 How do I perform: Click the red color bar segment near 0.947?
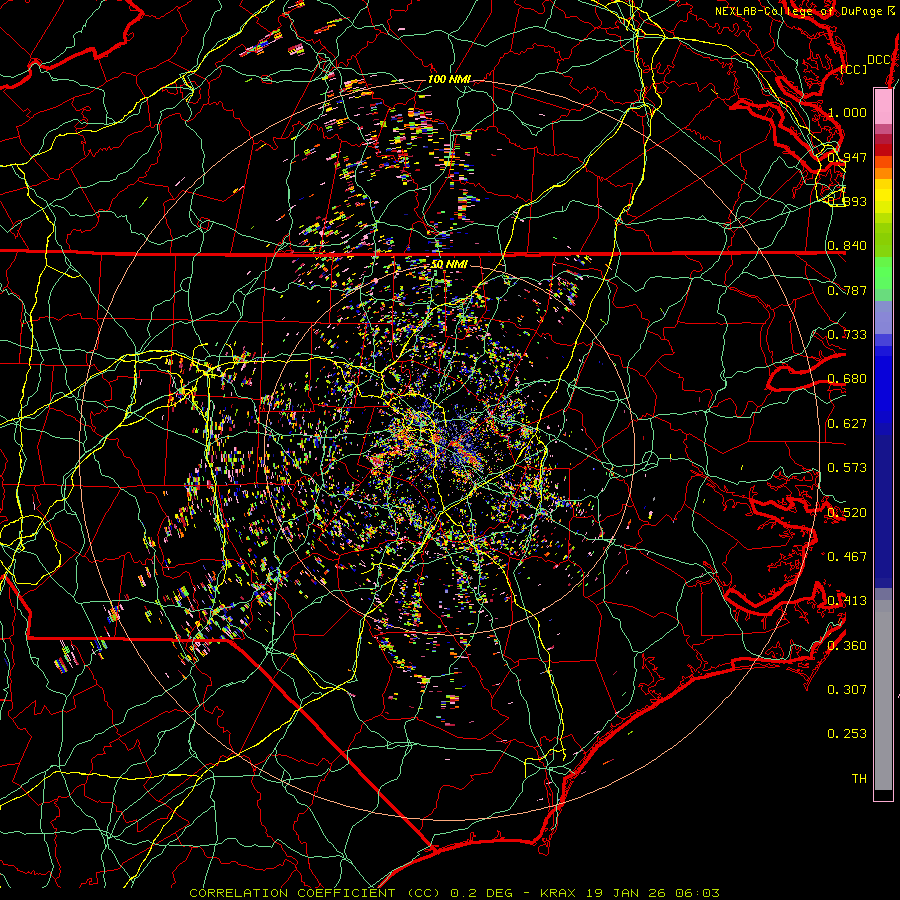pyautogui.click(x=883, y=150)
